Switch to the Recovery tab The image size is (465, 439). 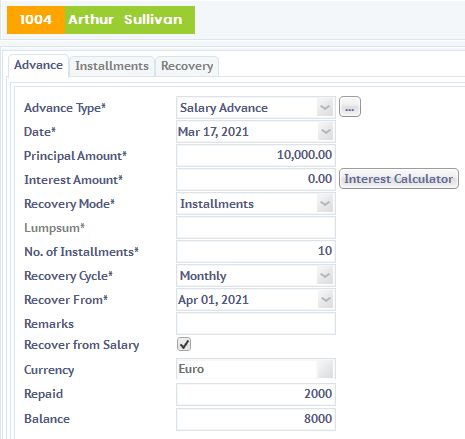coord(187,66)
